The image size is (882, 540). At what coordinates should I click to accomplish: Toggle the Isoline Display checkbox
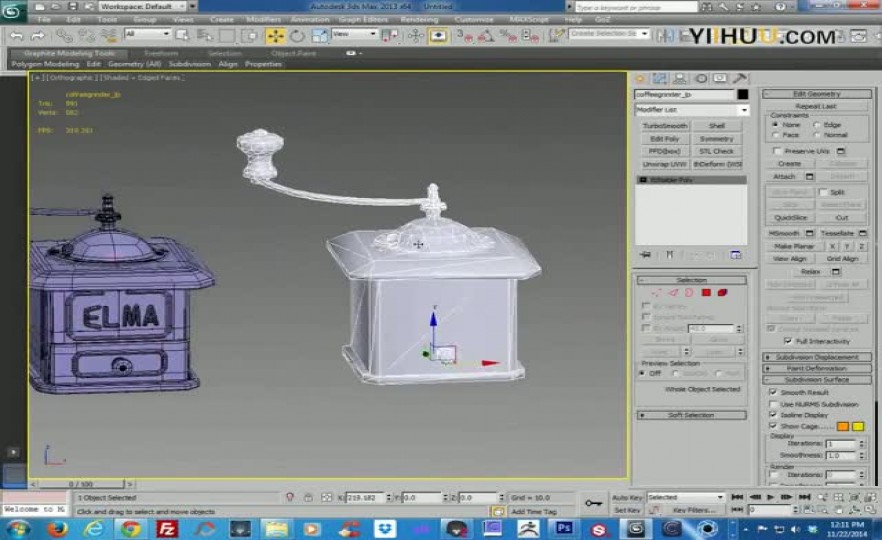pos(773,415)
